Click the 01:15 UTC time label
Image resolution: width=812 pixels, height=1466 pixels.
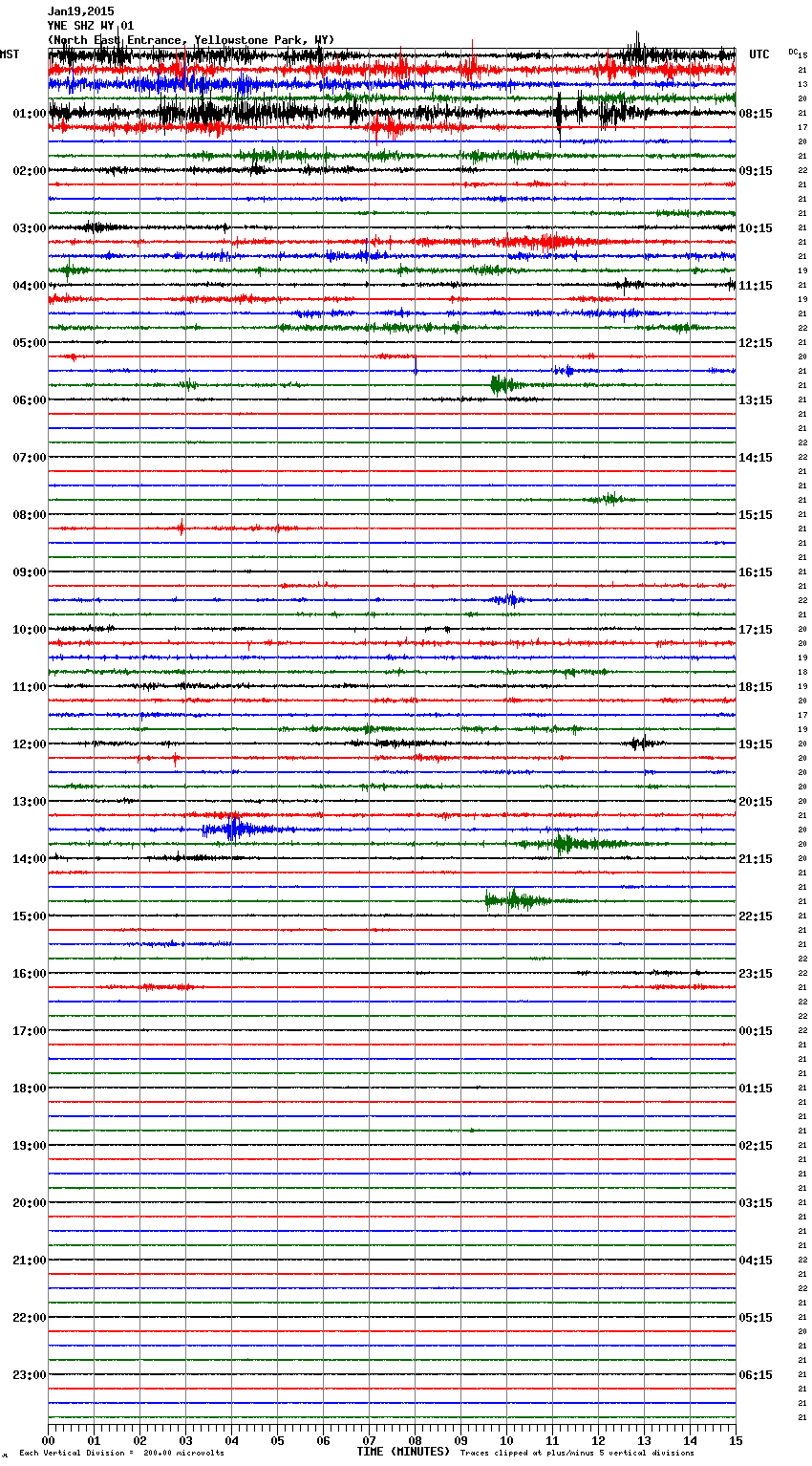coord(756,1089)
